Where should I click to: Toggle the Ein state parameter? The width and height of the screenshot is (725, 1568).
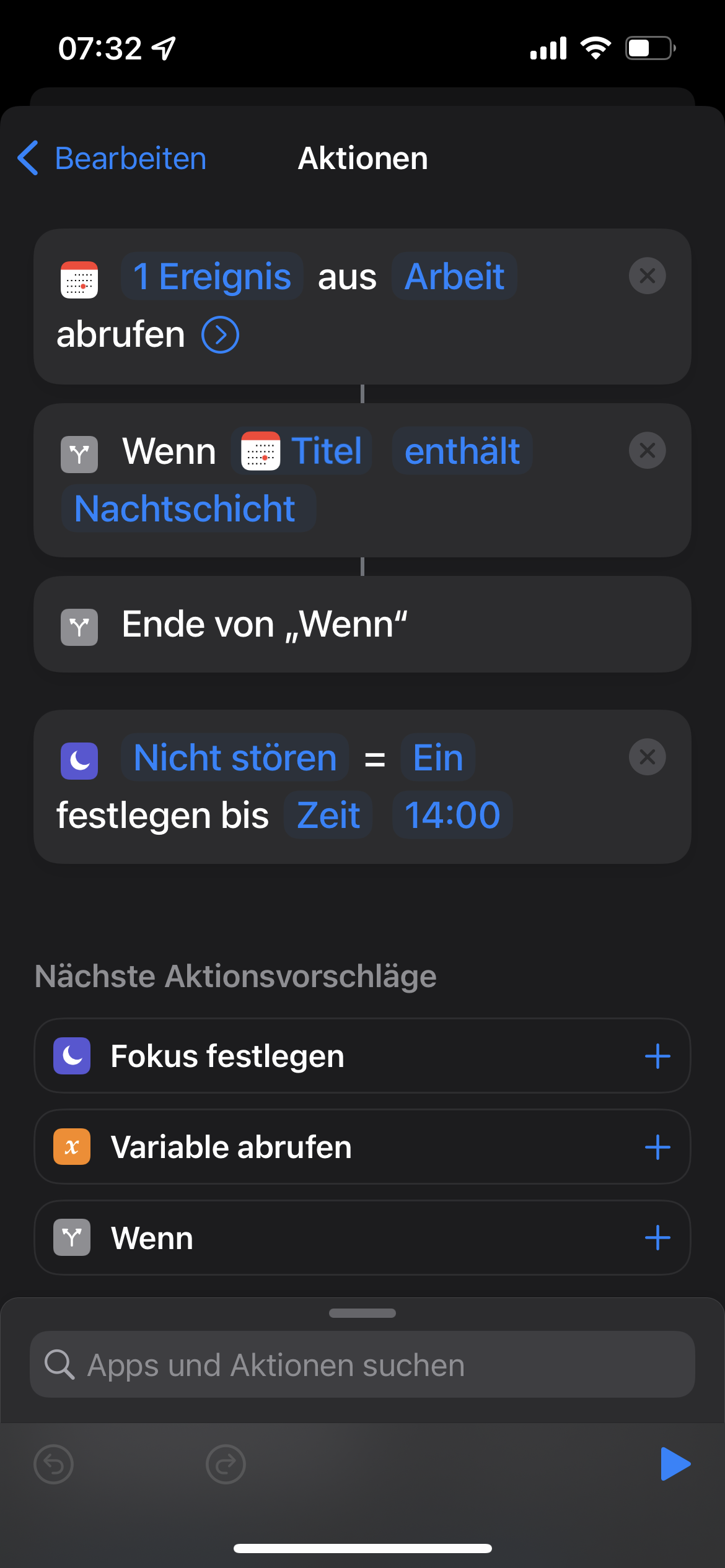(437, 757)
